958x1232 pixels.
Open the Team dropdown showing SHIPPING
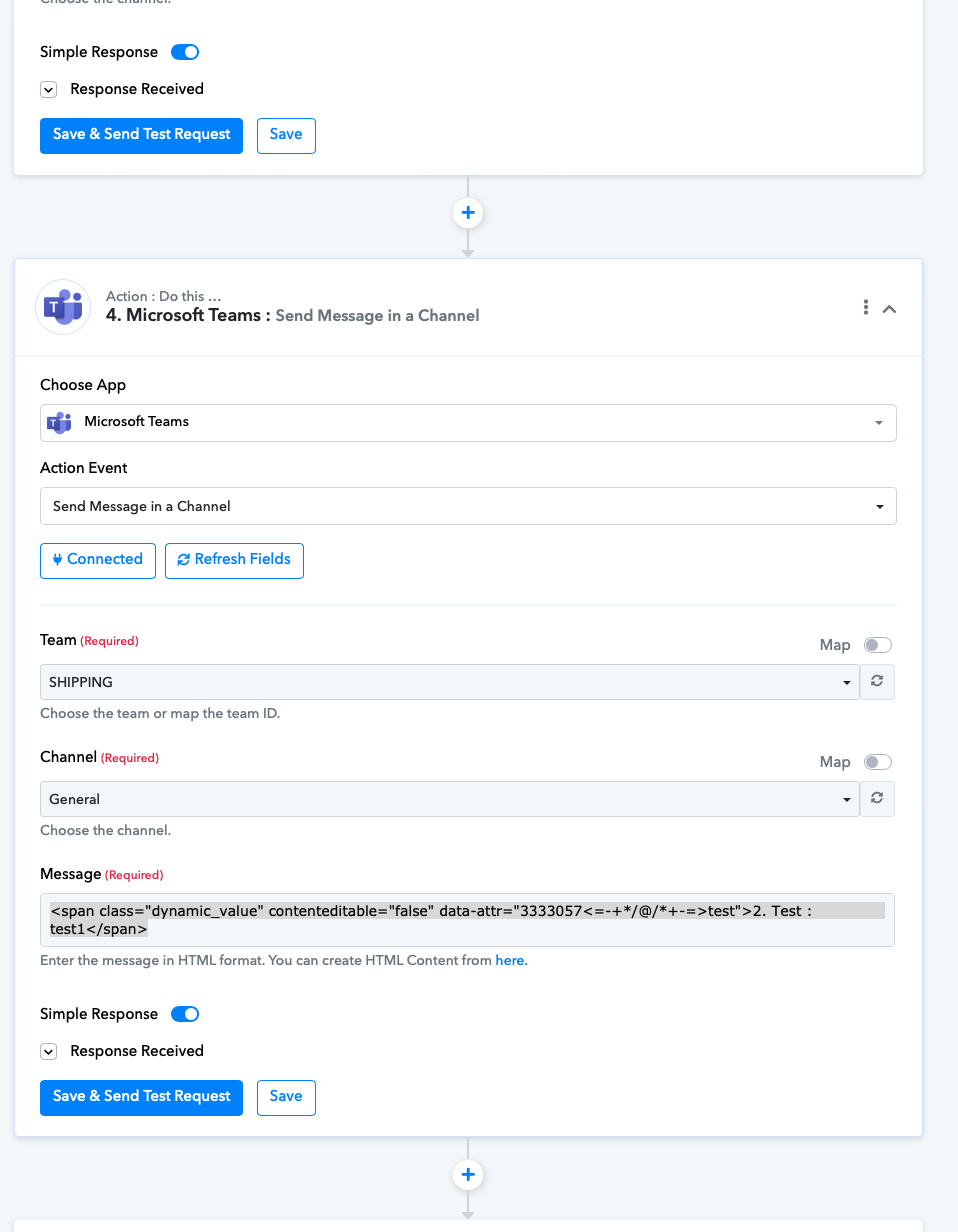click(449, 682)
